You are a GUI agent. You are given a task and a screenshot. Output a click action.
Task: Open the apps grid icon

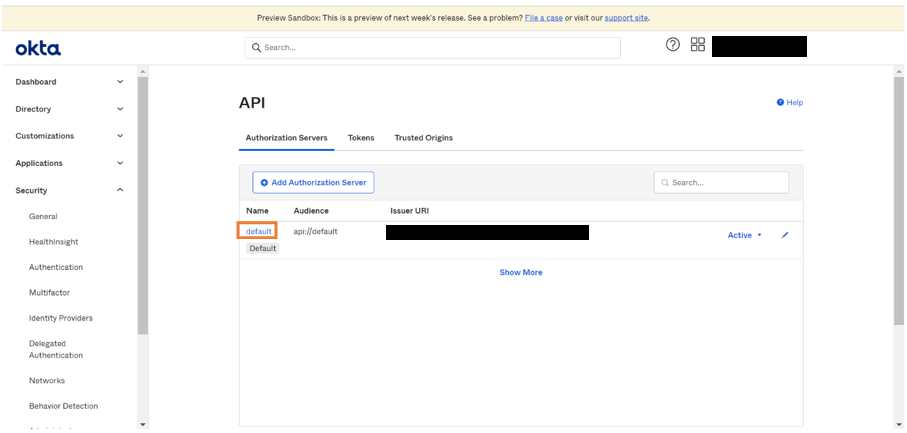(x=698, y=45)
